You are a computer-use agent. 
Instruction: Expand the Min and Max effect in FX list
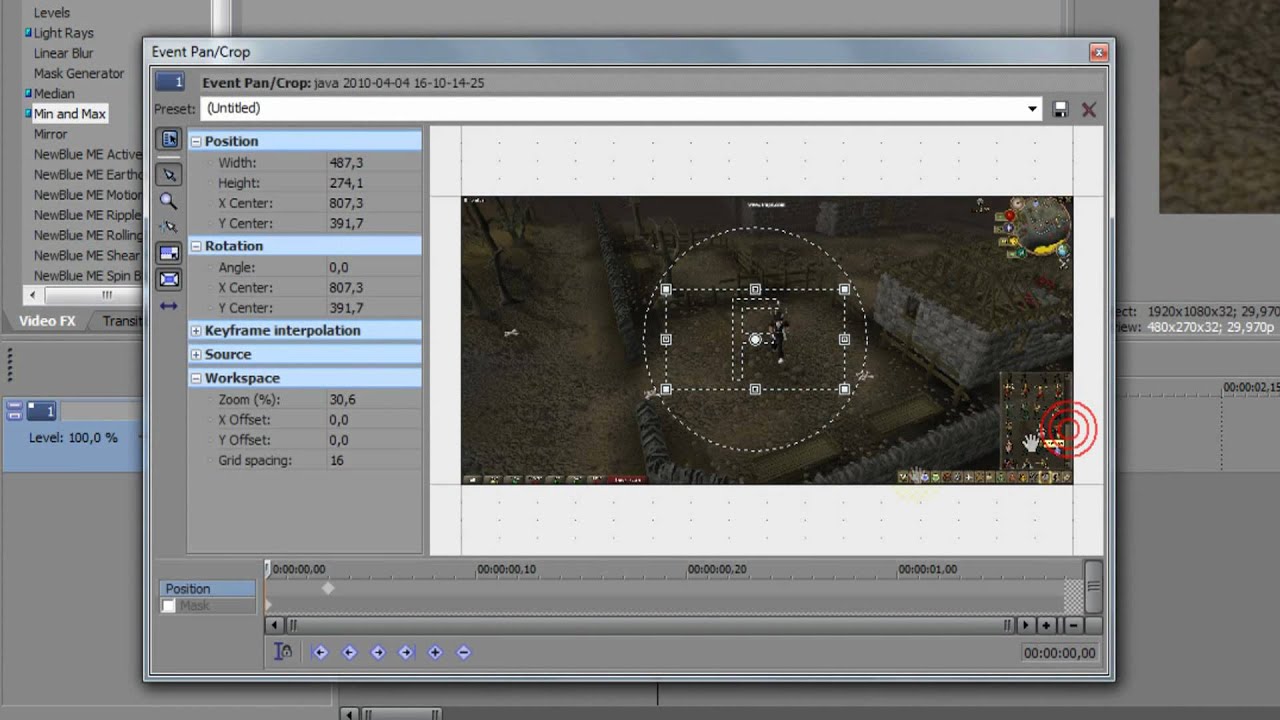click(x=29, y=114)
